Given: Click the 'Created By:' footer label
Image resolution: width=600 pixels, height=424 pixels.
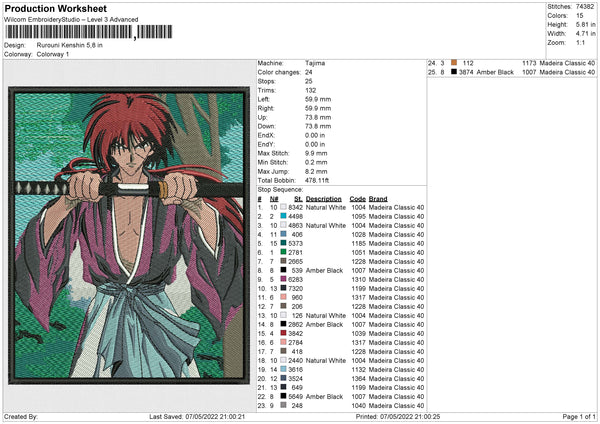Looking at the screenshot, I should coord(21,416).
